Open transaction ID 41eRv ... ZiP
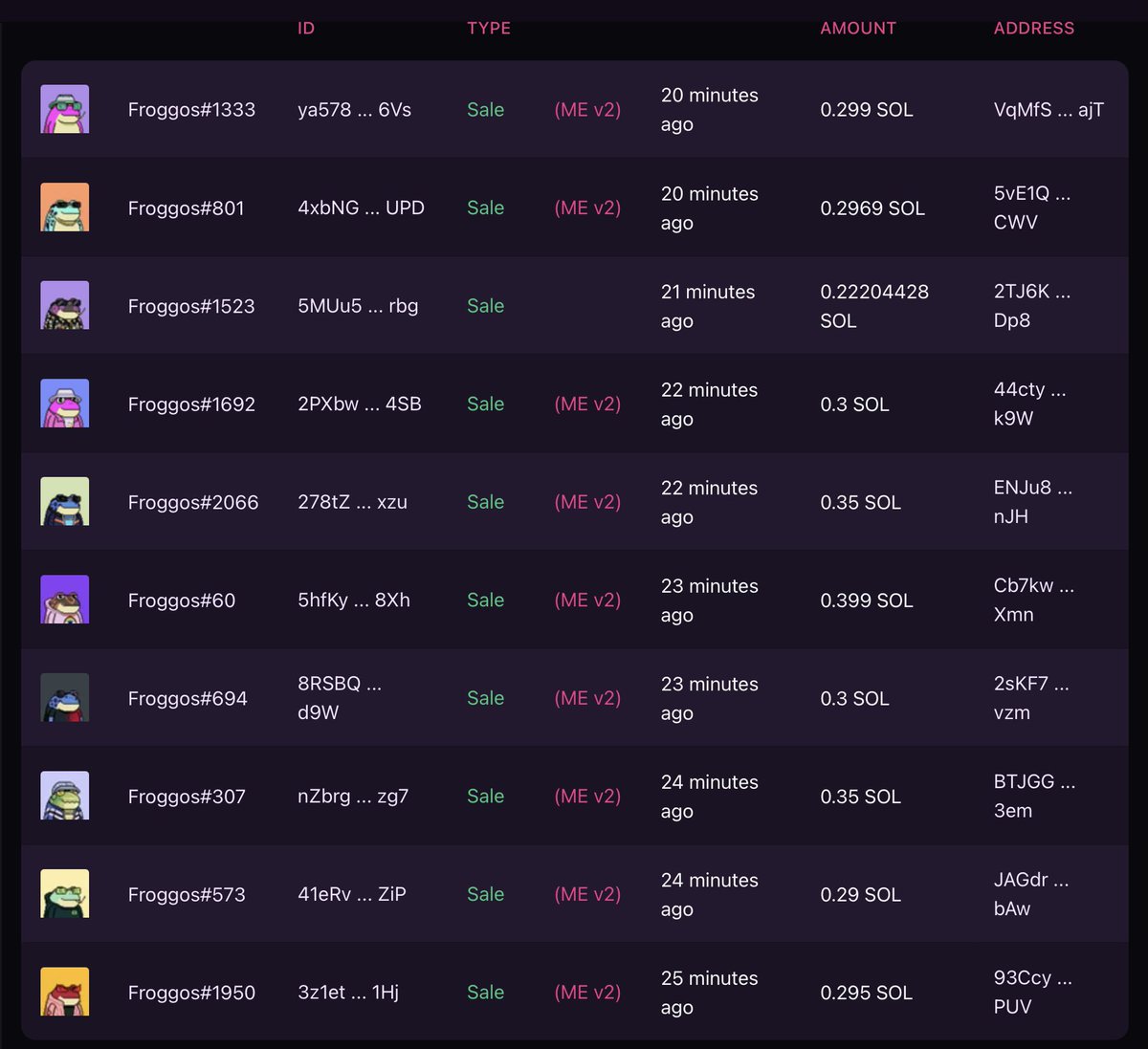Screen dimensions: 1148x1049 coord(352,894)
